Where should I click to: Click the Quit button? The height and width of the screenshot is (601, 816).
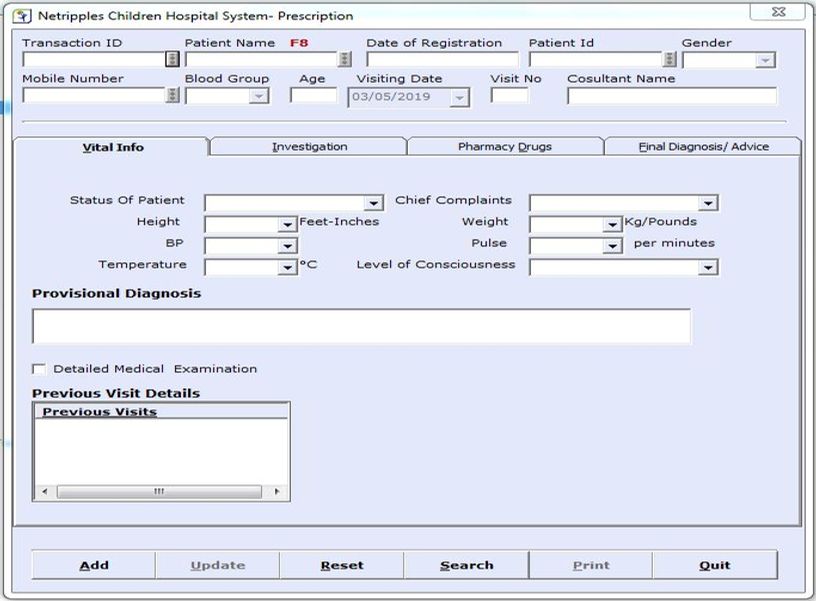point(715,565)
